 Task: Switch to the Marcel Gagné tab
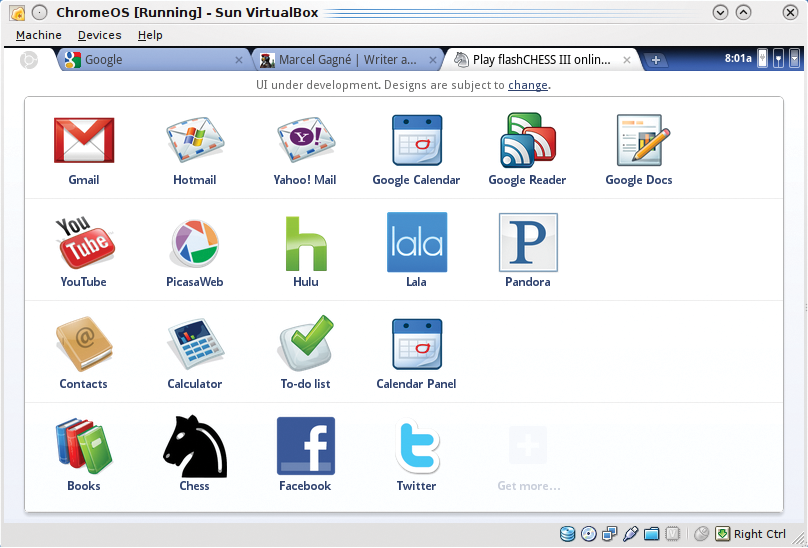(347, 60)
